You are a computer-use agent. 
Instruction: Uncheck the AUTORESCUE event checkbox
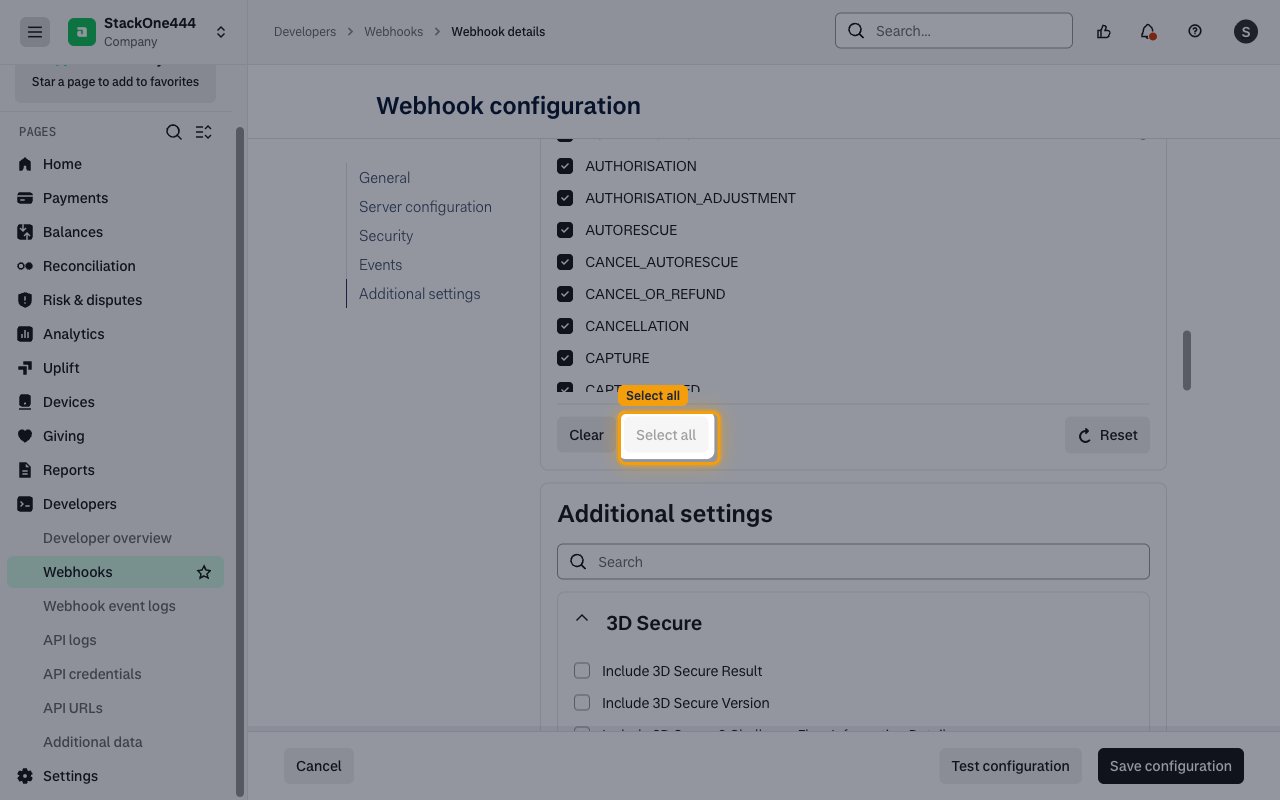(x=565, y=230)
